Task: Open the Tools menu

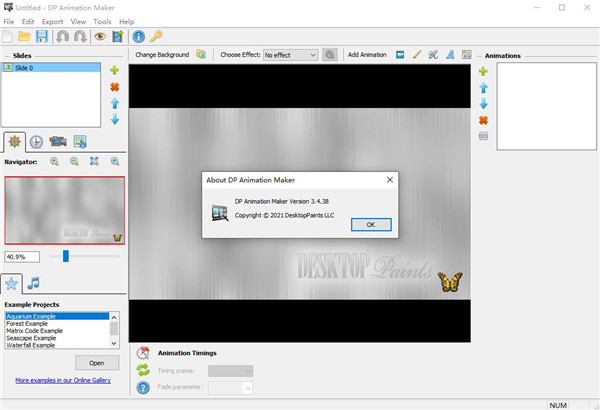Action: click(102, 21)
